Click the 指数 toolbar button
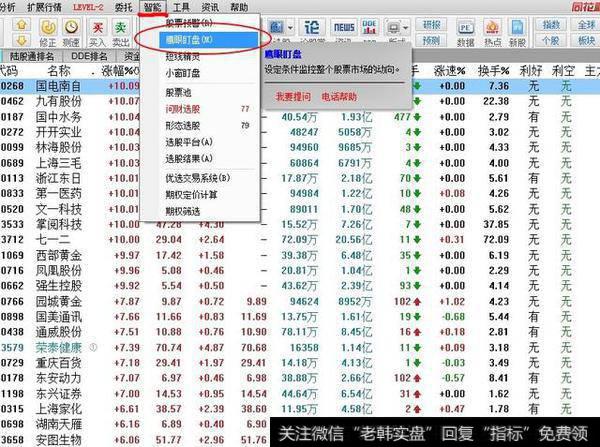The width and height of the screenshot is (600, 447). tap(551, 25)
